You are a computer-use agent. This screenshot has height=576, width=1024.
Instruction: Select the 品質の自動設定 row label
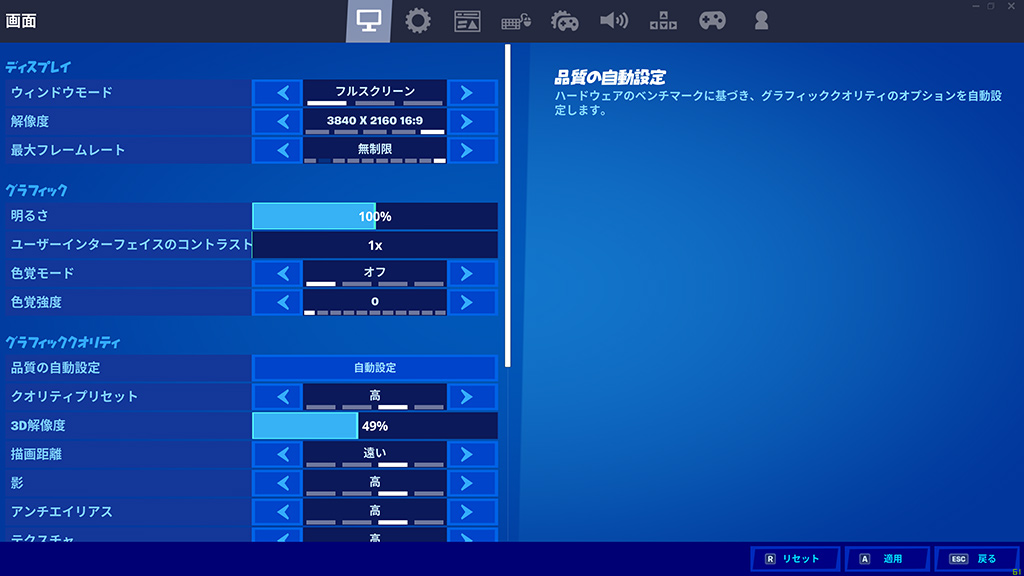point(56,368)
